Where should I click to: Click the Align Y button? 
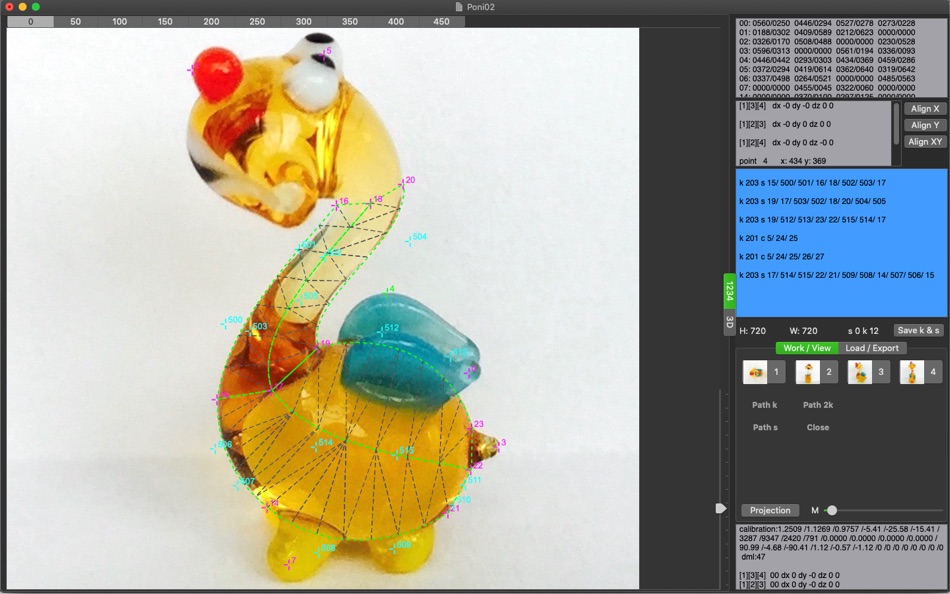coord(925,125)
